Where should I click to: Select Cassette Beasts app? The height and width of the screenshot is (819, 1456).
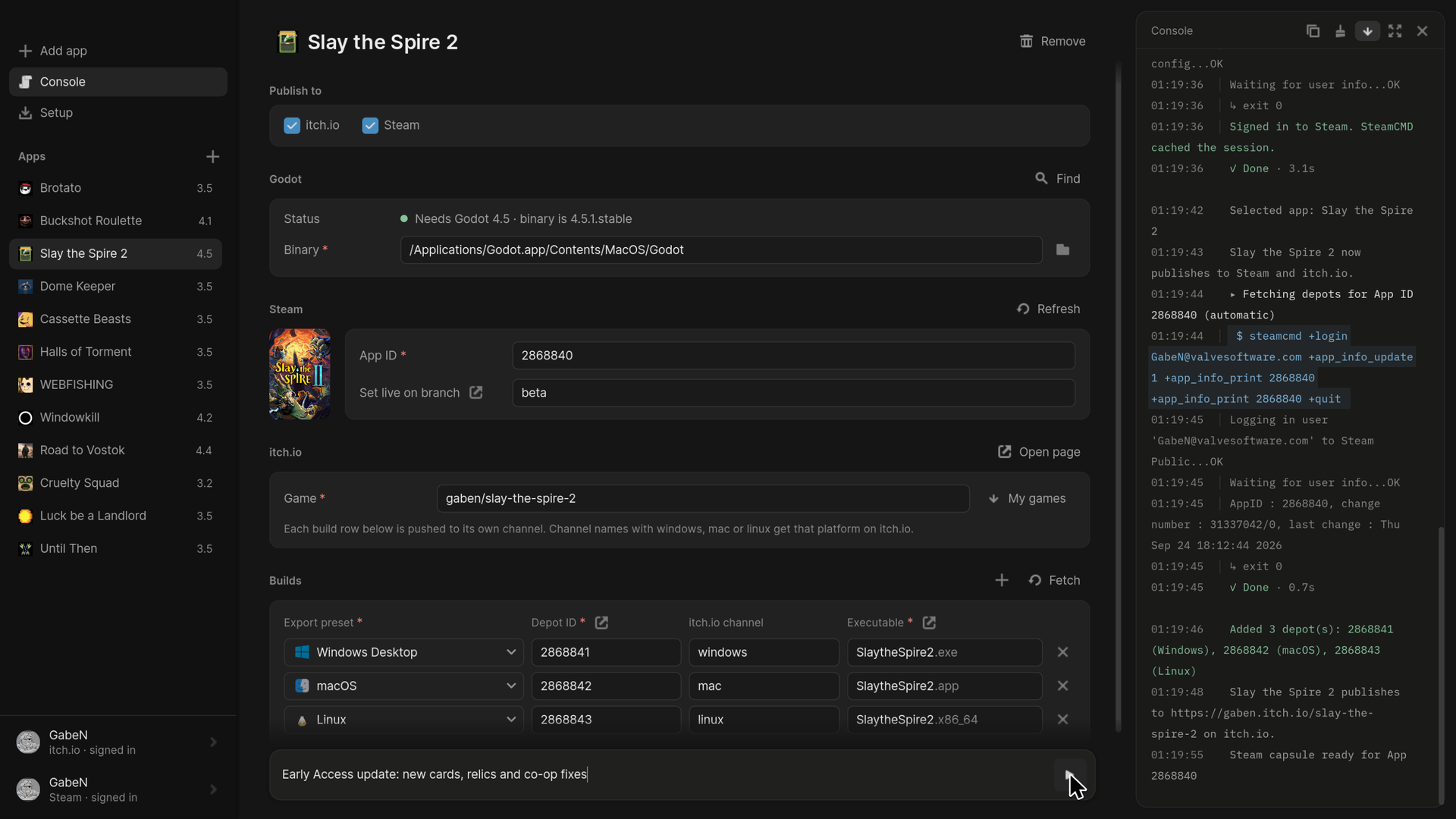115,319
